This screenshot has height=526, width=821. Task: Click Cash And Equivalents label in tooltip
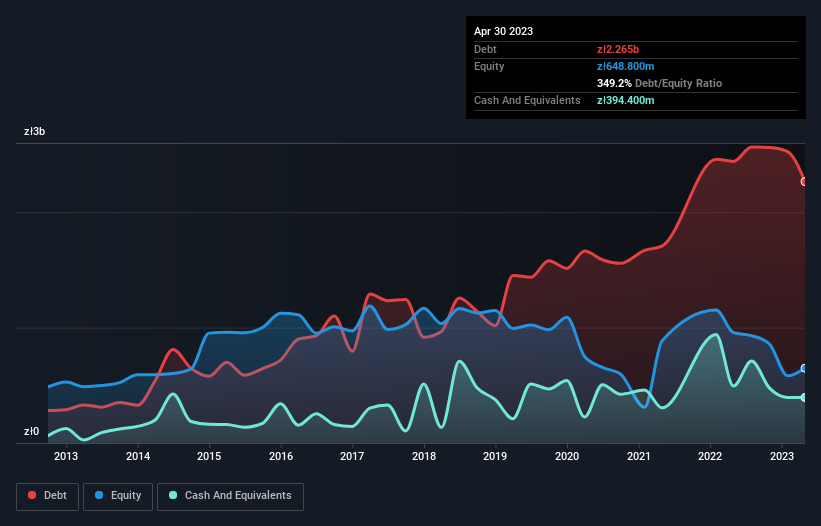pyautogui.click(x=527, y=100)
